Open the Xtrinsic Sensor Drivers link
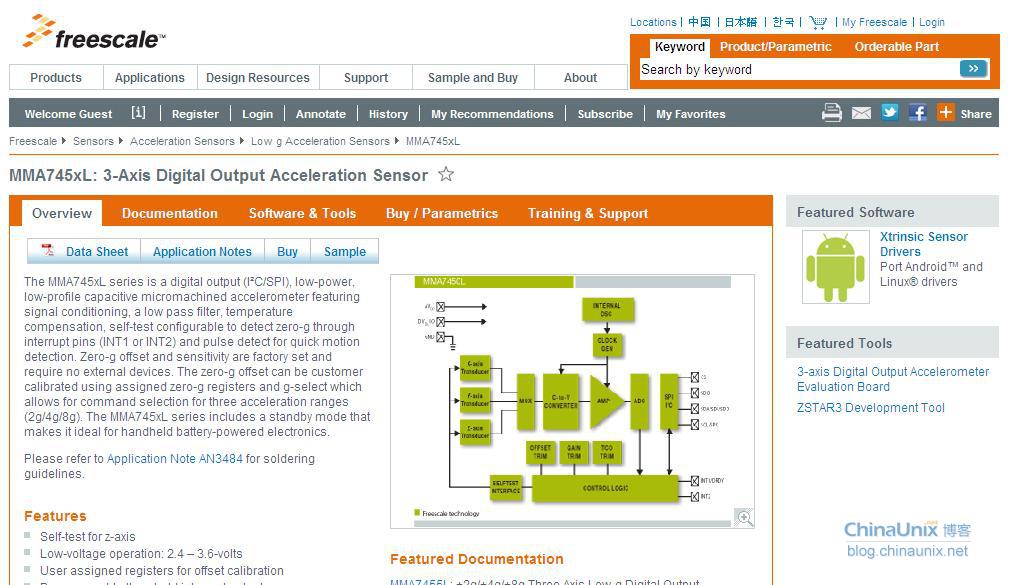Screen dimensions: 1018x585 tap(923, 244)
